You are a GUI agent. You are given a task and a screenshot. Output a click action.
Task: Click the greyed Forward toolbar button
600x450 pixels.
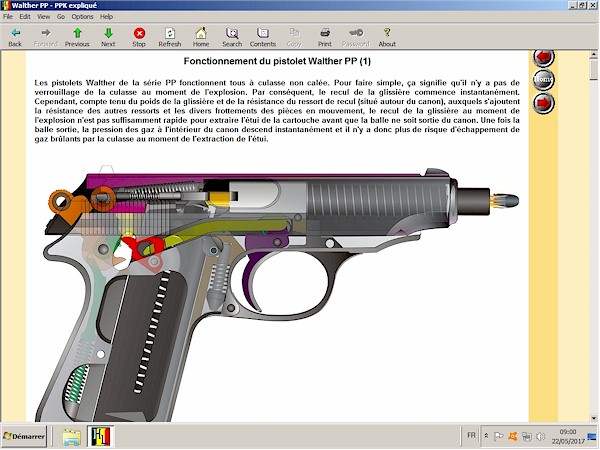coord(46,37)
